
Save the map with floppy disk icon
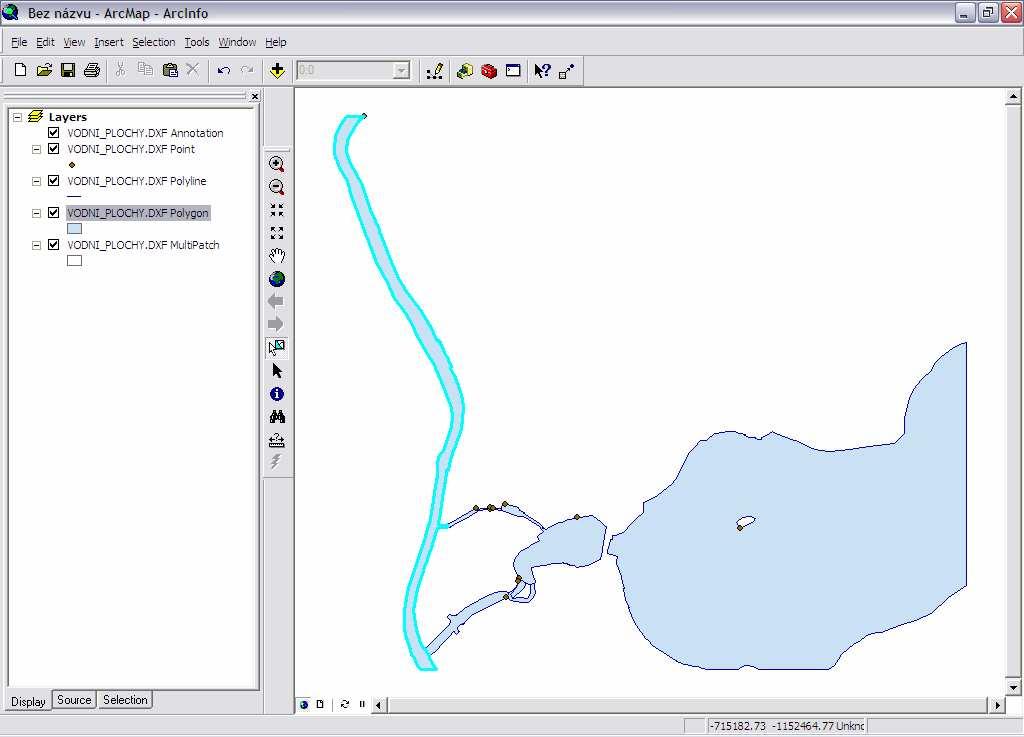(x=68, y=70)
